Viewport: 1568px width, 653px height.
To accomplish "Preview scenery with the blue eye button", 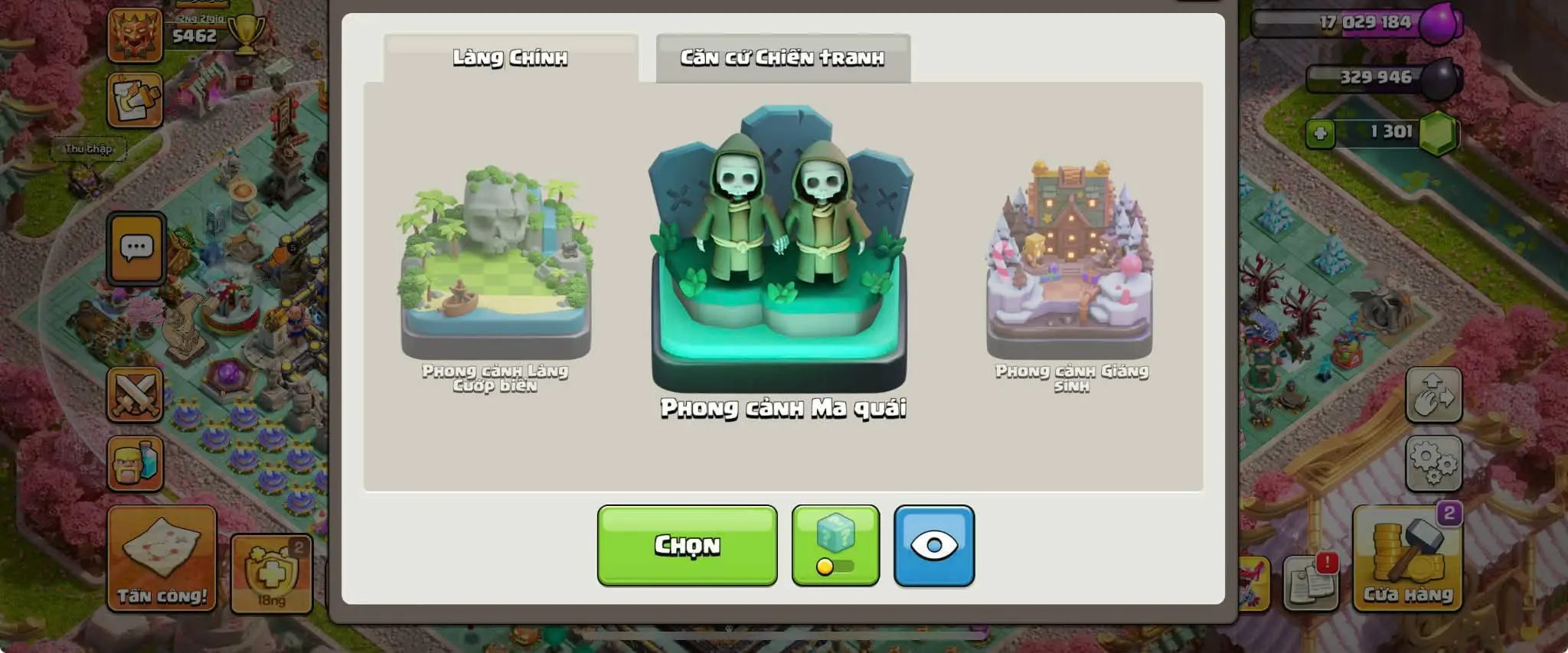I will 934,546.
